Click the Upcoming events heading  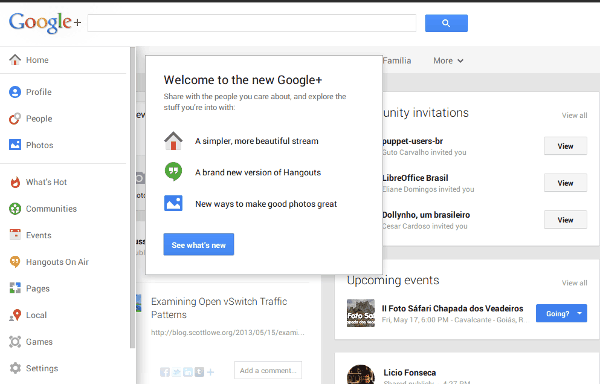393,280
